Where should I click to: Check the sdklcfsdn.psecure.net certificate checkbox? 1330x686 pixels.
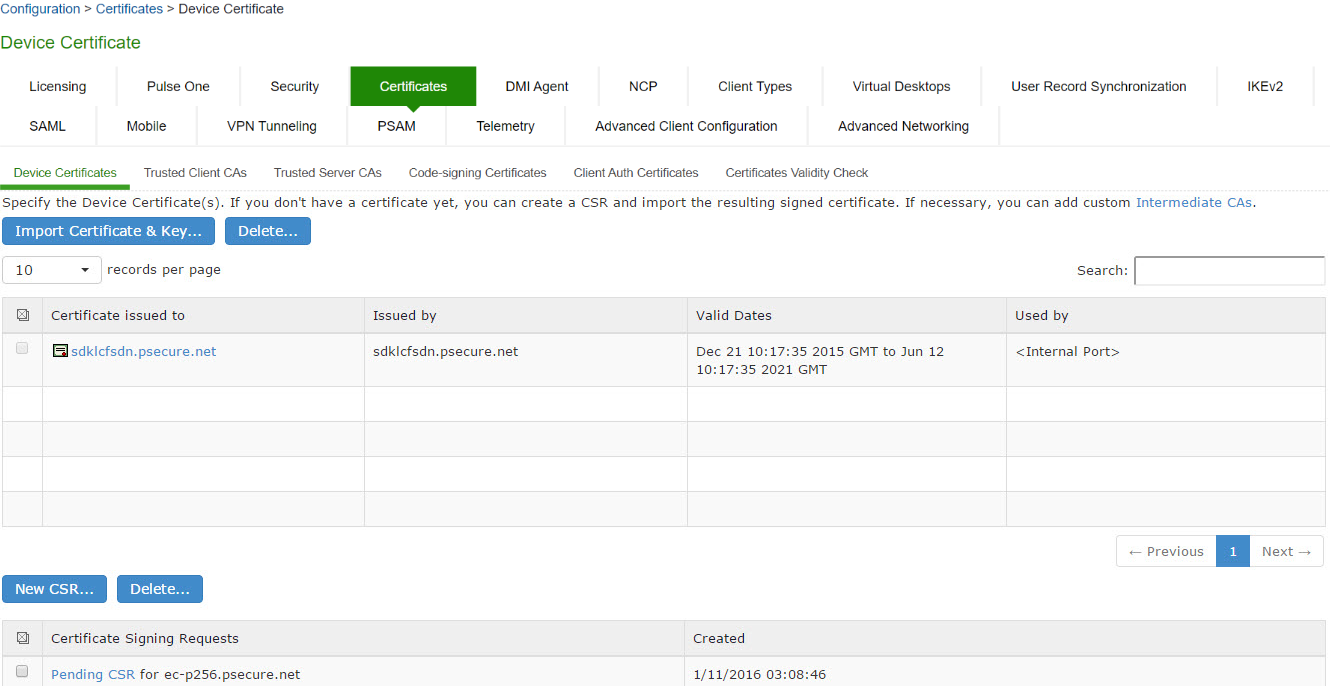click(22, 349)
